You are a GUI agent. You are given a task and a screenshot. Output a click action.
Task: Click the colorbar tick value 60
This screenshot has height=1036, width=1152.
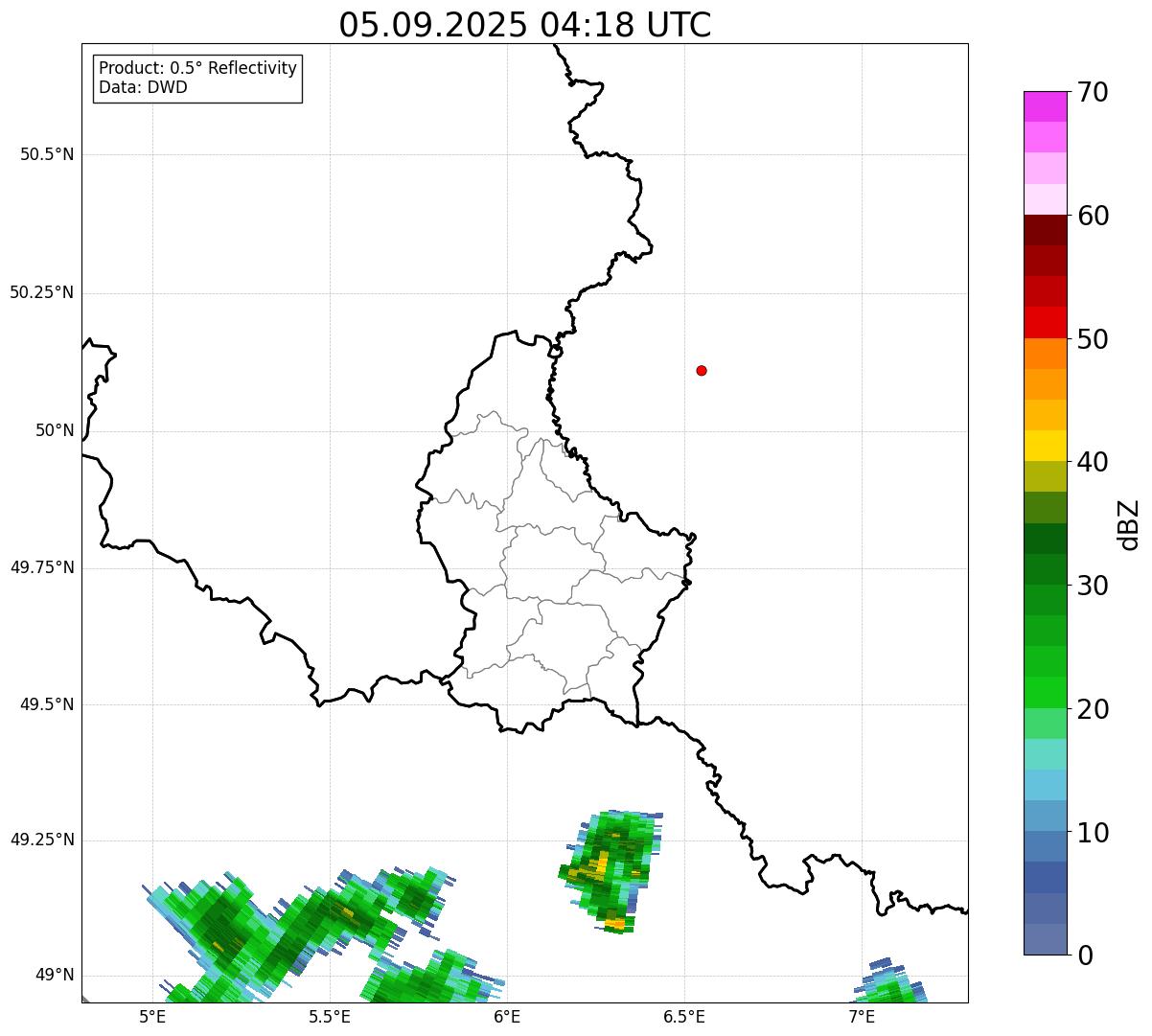[1093, 216]
